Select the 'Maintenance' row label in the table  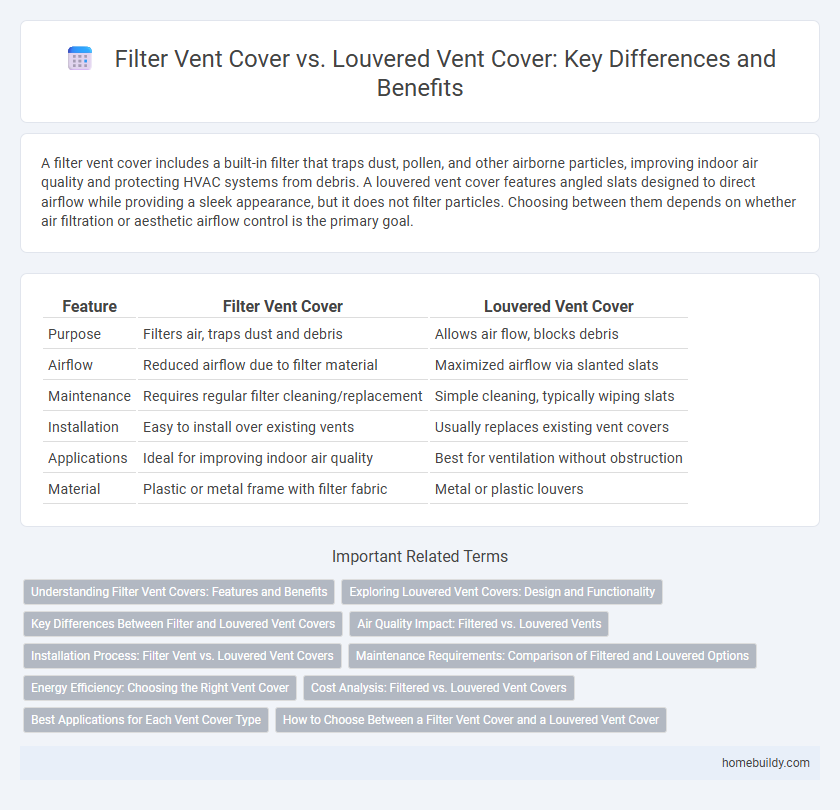pos(89,396)
